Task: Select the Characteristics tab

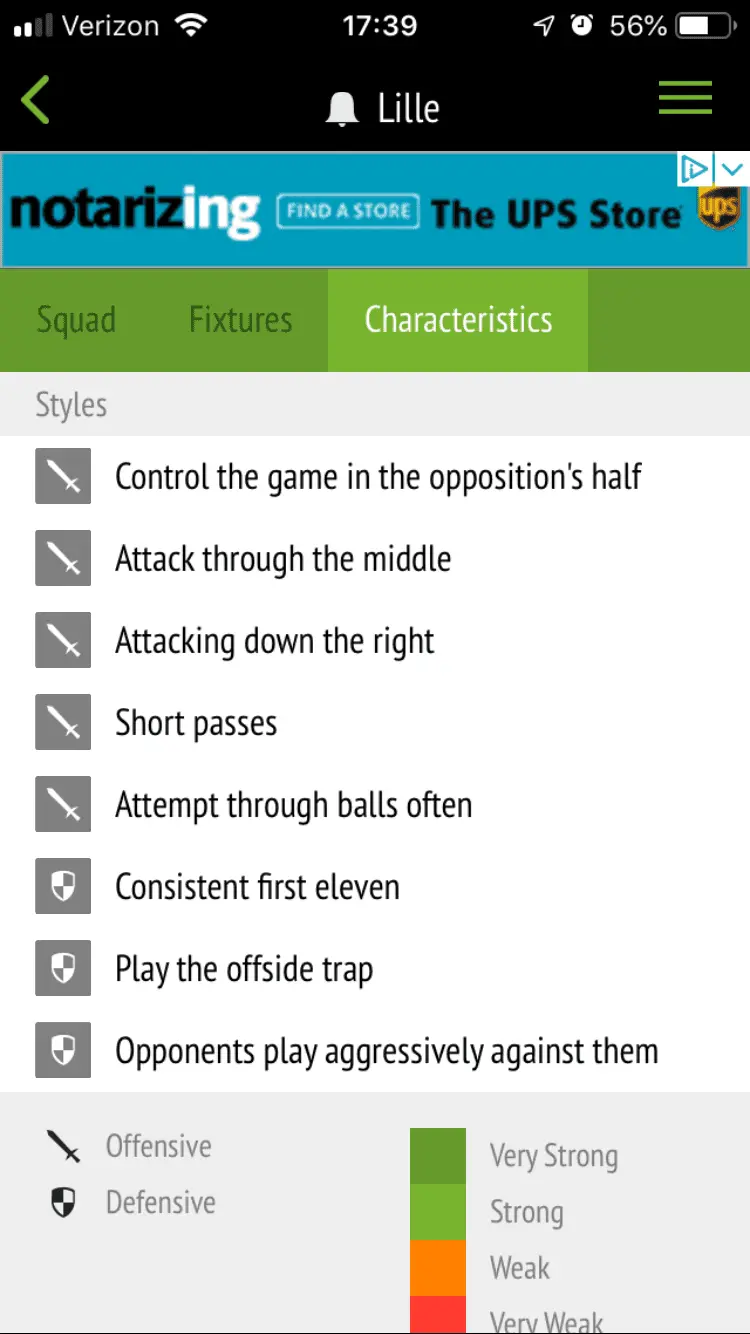Action: point(458,320)
